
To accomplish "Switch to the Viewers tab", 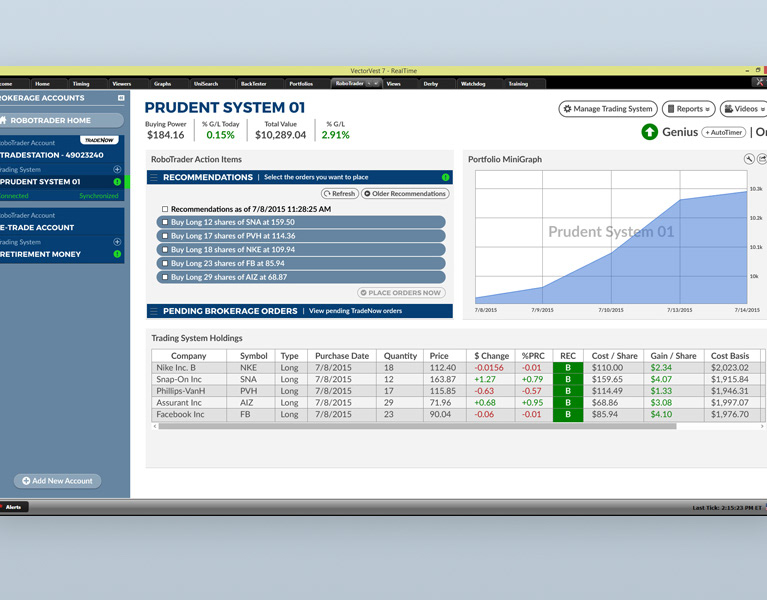I will coord(122,84).
